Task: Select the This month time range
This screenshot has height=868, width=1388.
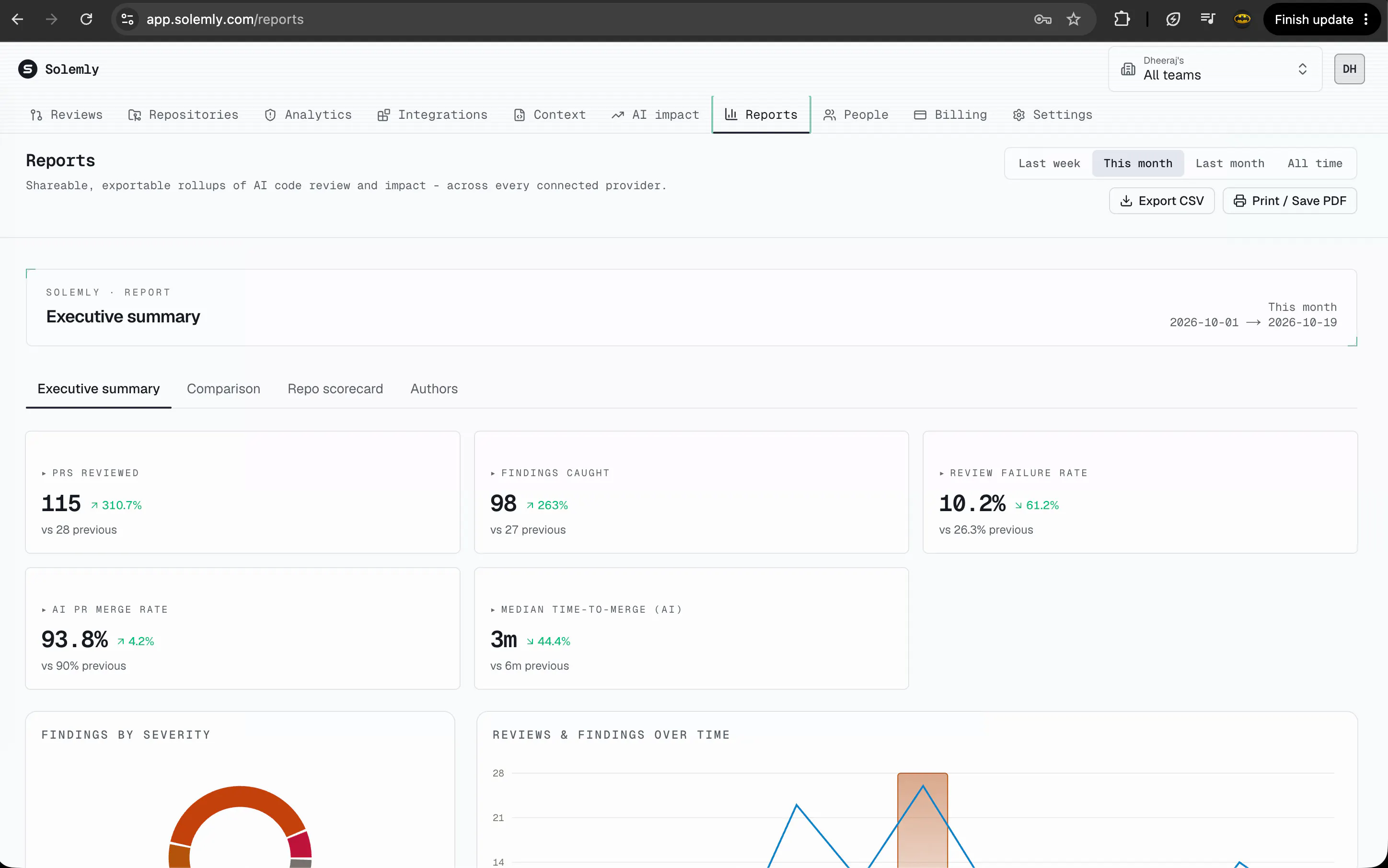Action: (1138, 164)
